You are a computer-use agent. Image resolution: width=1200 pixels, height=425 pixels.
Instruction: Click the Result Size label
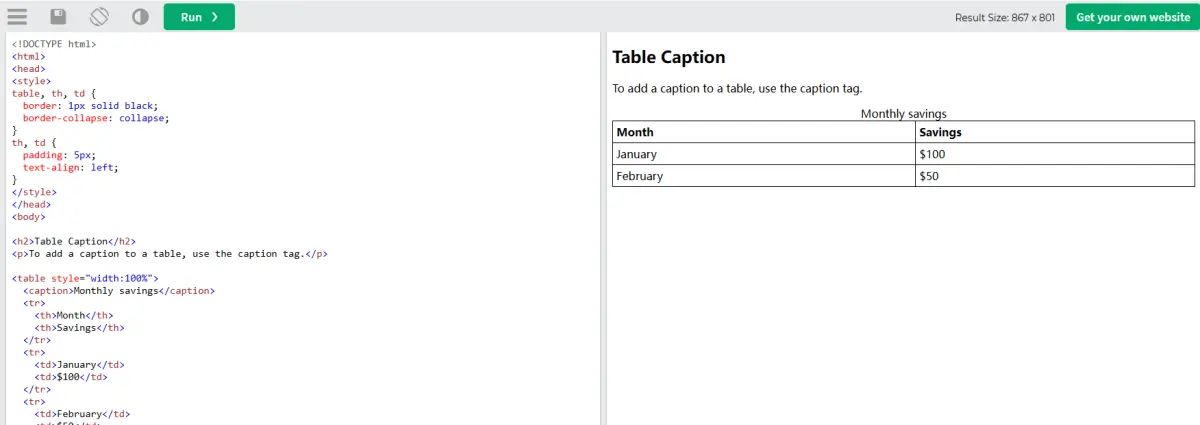tap(1004, 17)
